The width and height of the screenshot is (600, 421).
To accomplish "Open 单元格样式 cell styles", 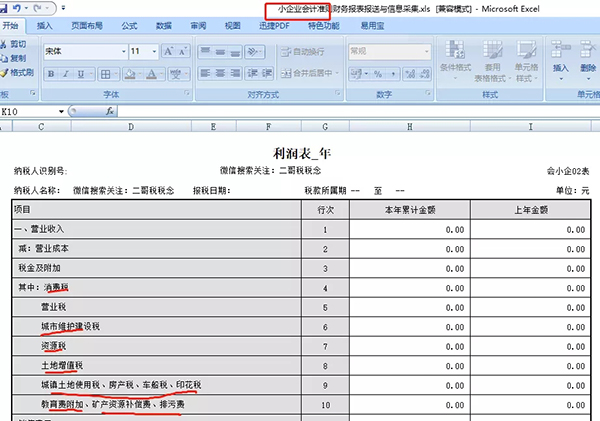I will click(527, 60).
